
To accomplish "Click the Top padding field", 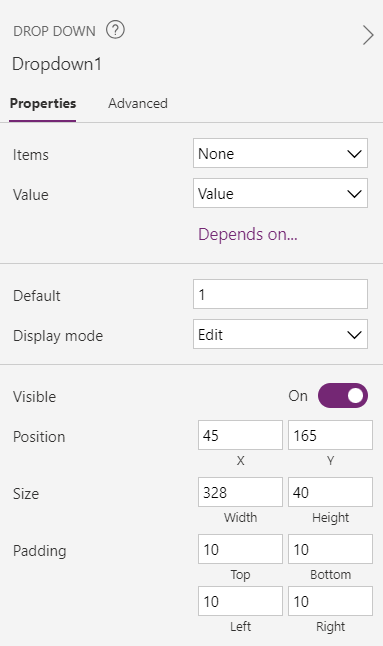I will pyautogui.click(x=240, y=549).
